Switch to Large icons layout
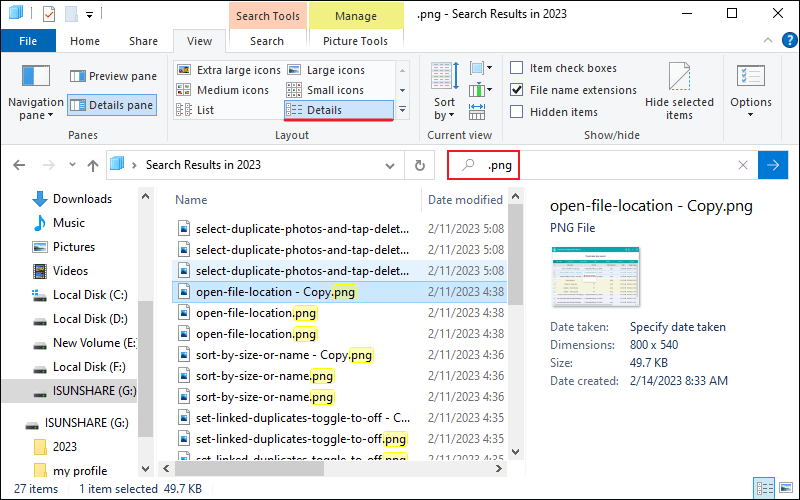 tap(326, 70)
